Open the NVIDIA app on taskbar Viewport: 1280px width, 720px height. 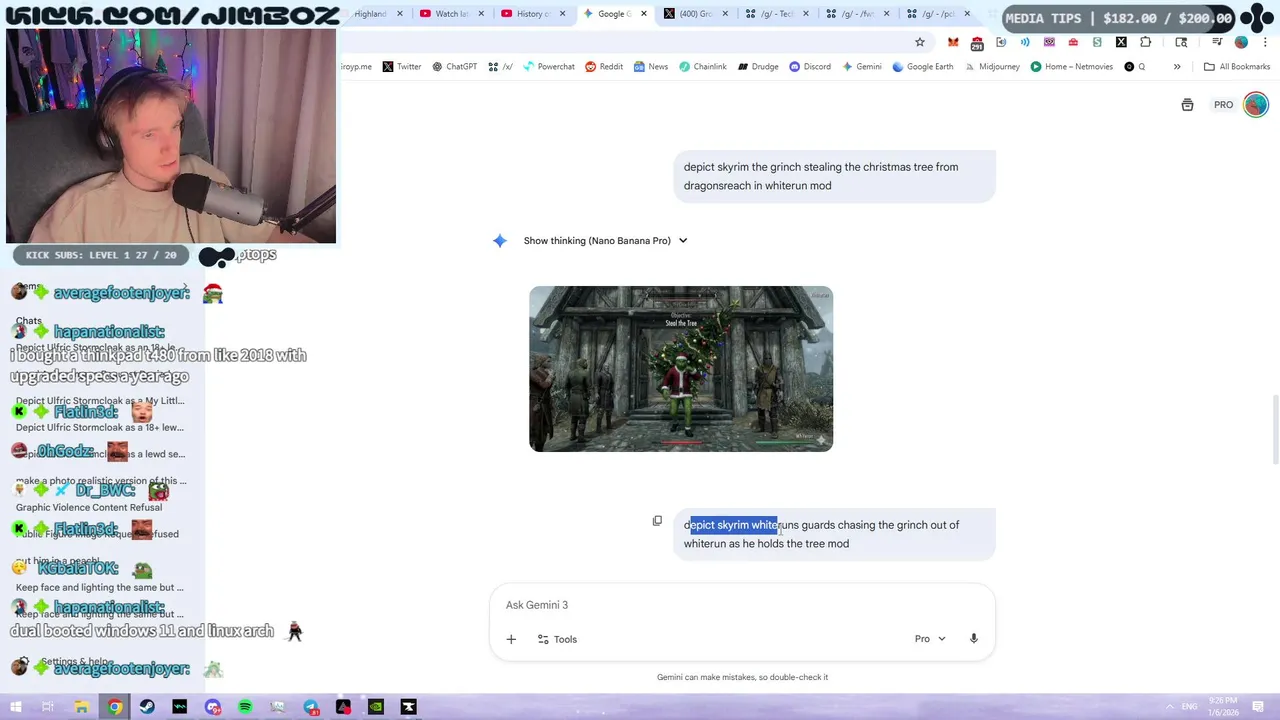tap(376, 707)
